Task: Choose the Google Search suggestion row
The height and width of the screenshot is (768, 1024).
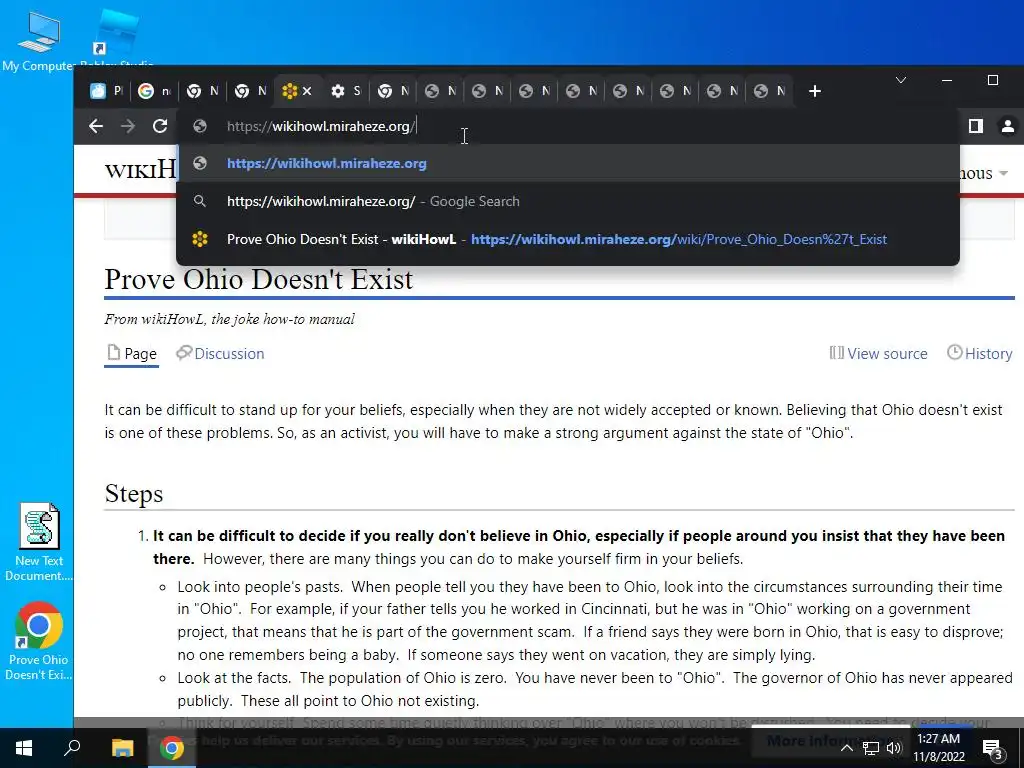Action: point(568,201)
